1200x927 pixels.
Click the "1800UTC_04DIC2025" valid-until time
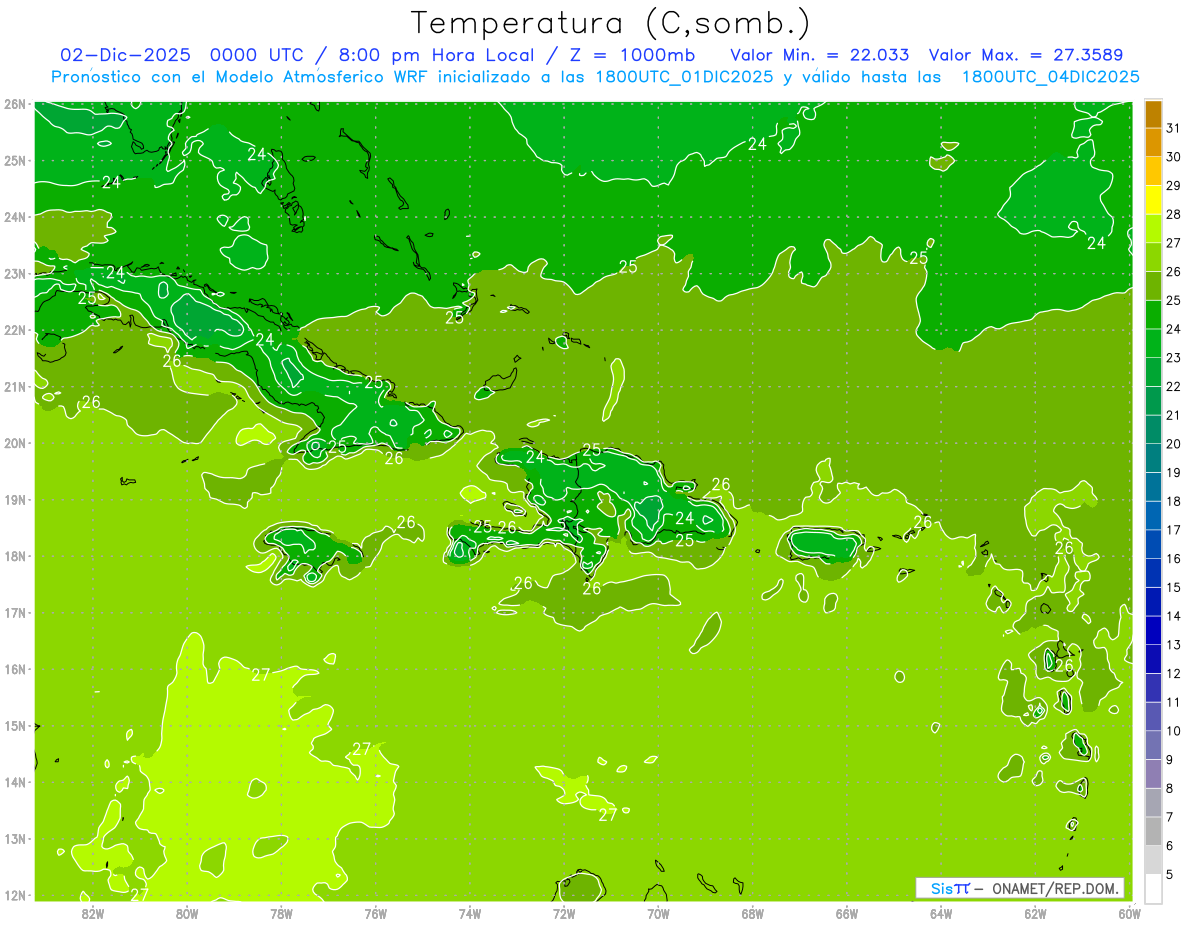coord(1050,77)
